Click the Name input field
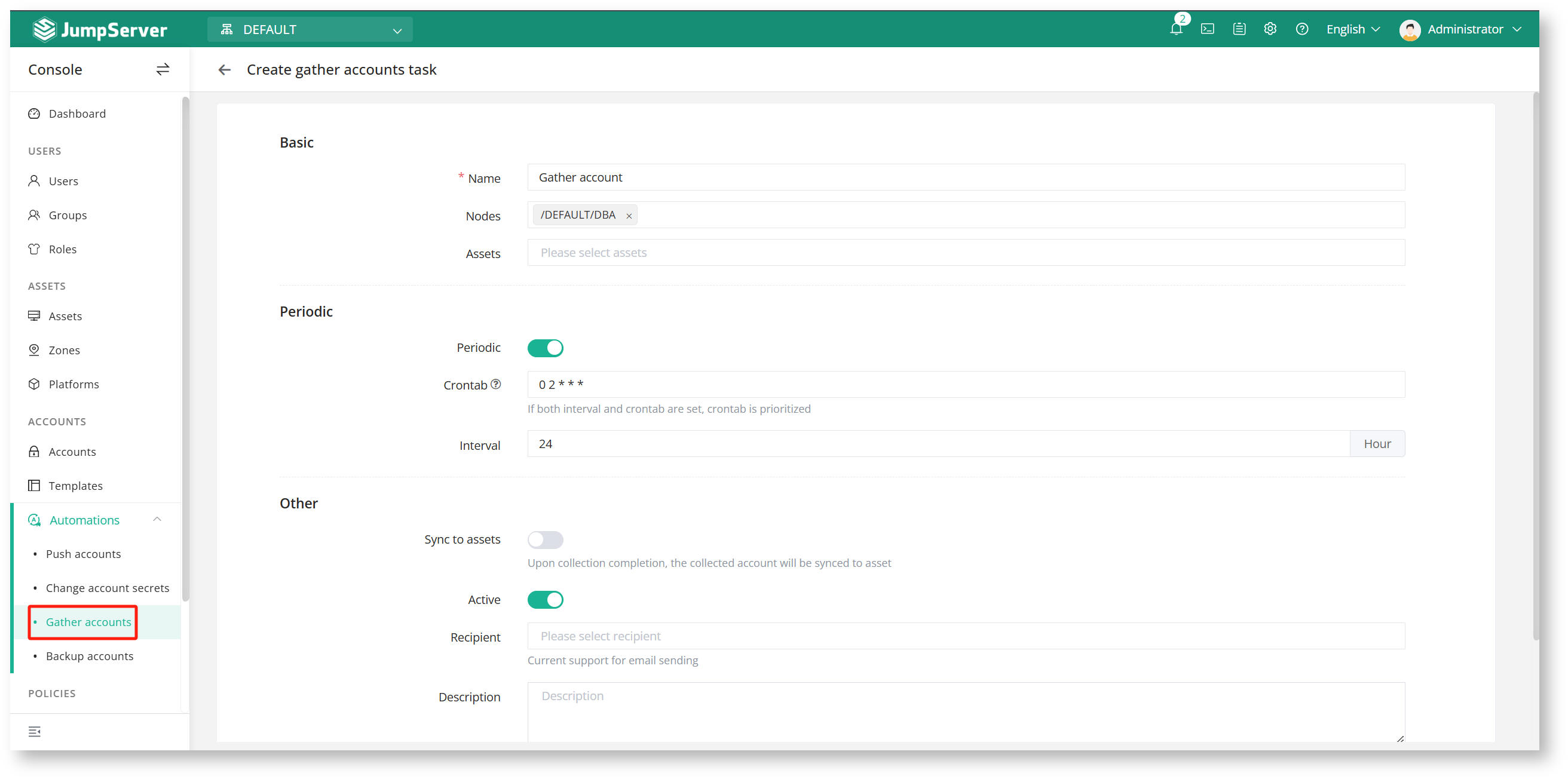This screenshot has height=779, width=1568. tap(966, 177)
